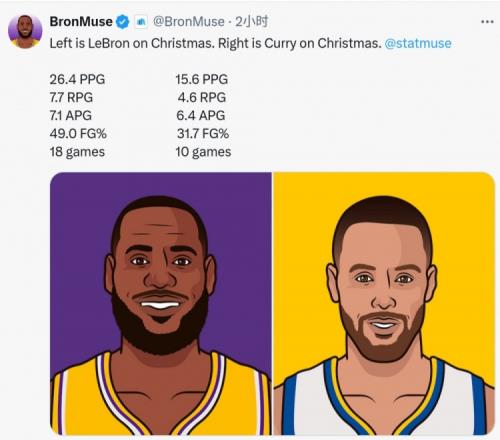Open the left purple-background player illustration

[x=161, y=304]
